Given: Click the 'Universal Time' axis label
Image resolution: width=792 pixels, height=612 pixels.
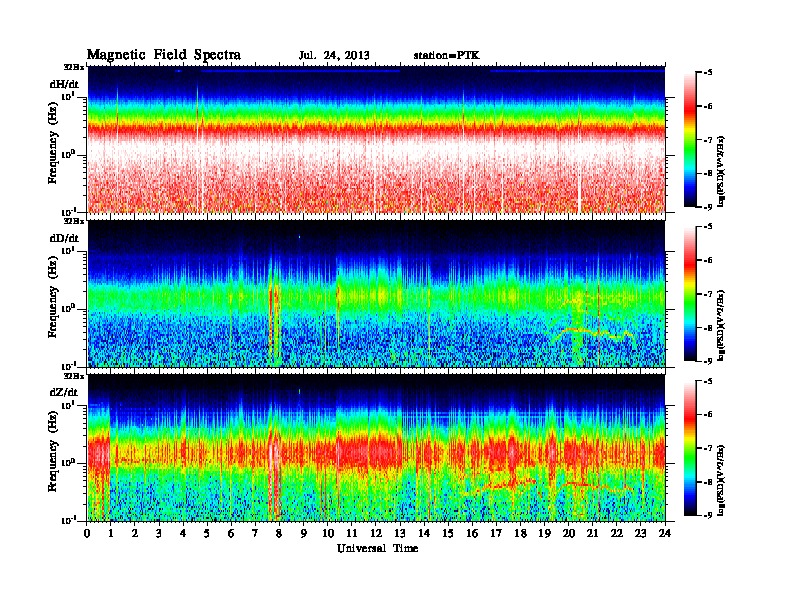Looking at the screenshot, I should tap(377, 548).
